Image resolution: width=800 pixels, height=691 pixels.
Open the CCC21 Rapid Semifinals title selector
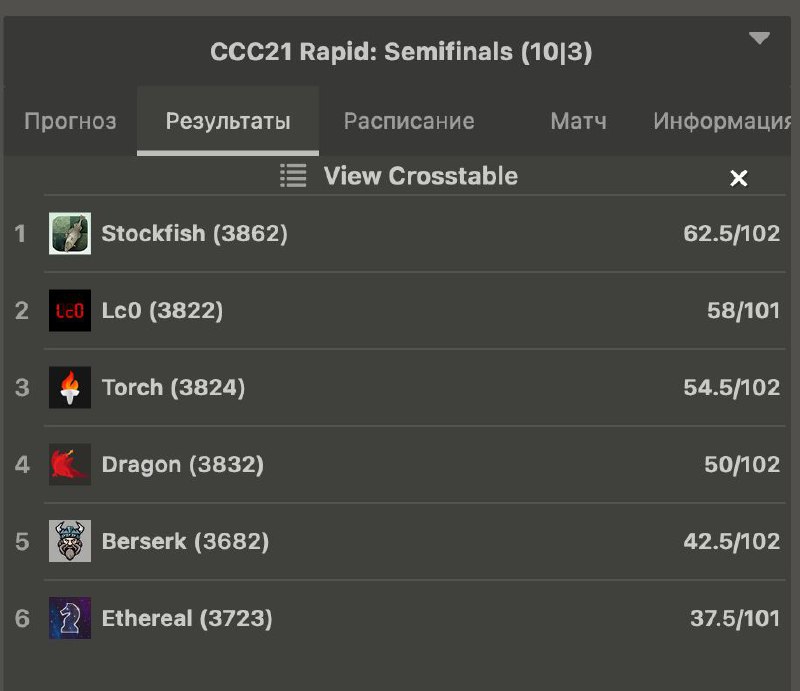click(x=401, y=52)
